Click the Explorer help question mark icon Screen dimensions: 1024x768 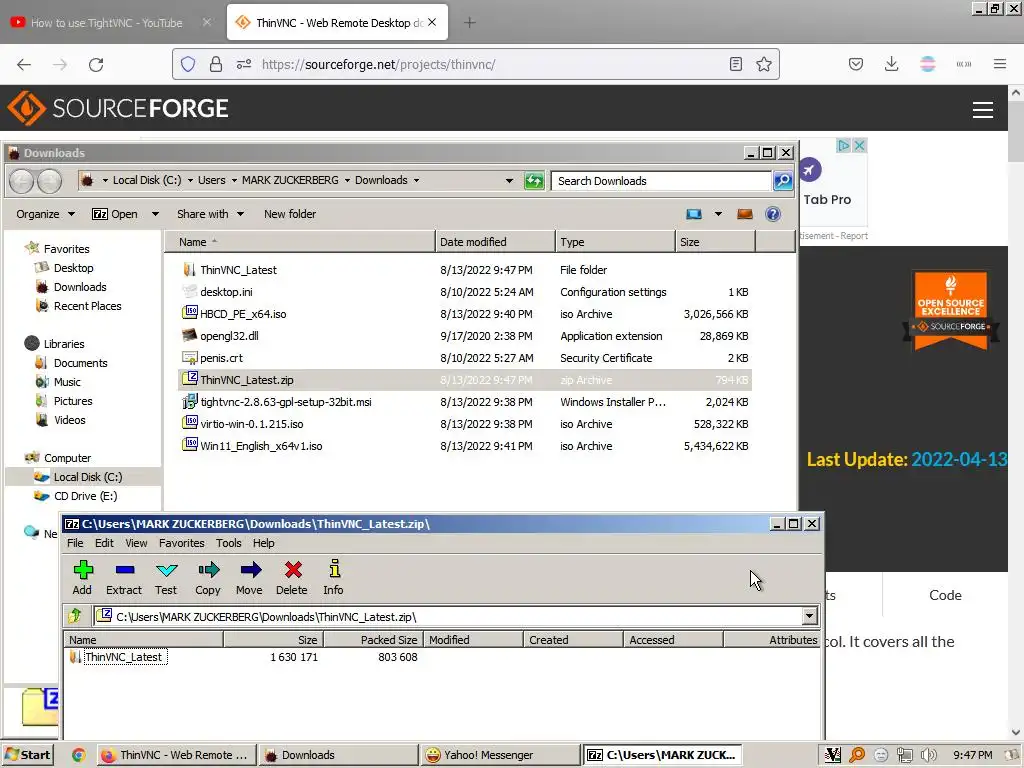point(773,214)
